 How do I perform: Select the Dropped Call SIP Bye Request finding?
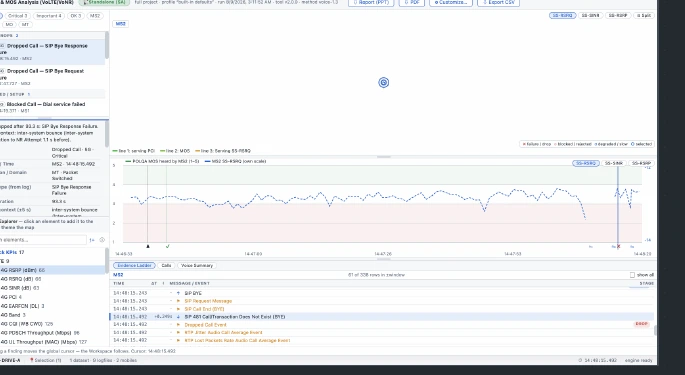pos(52,76)
